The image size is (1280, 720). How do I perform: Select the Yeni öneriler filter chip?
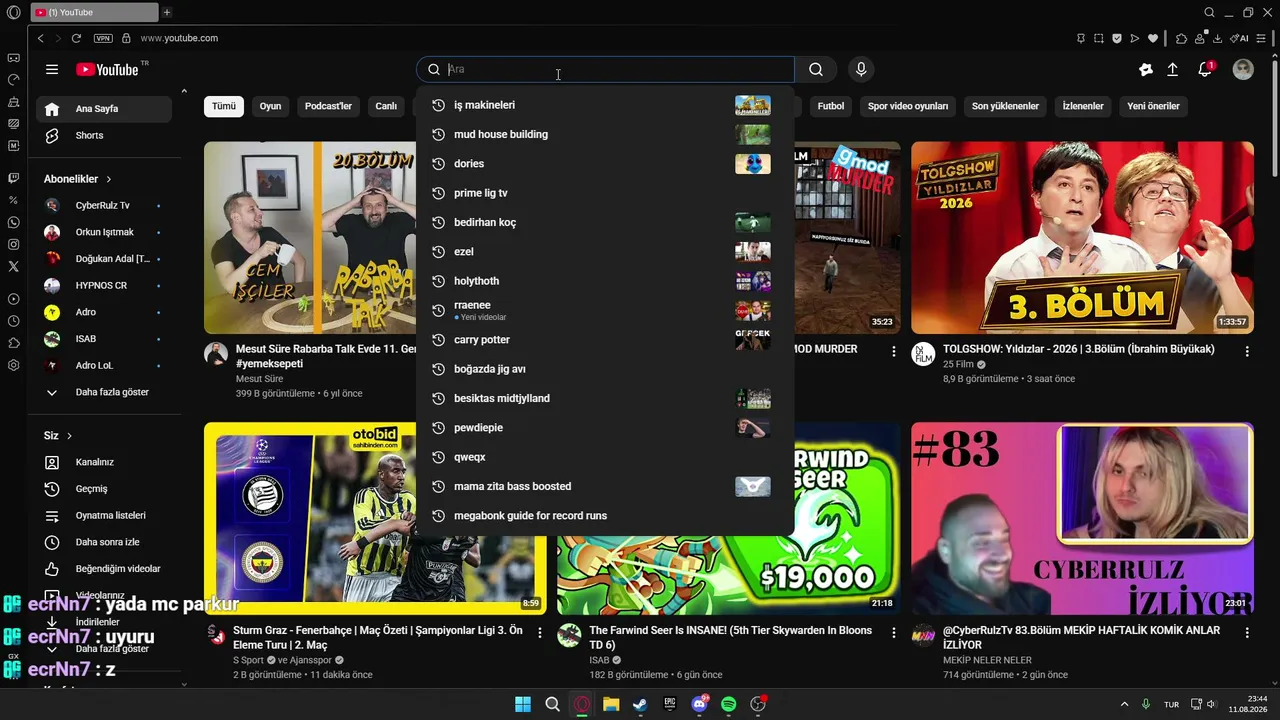1153,106
